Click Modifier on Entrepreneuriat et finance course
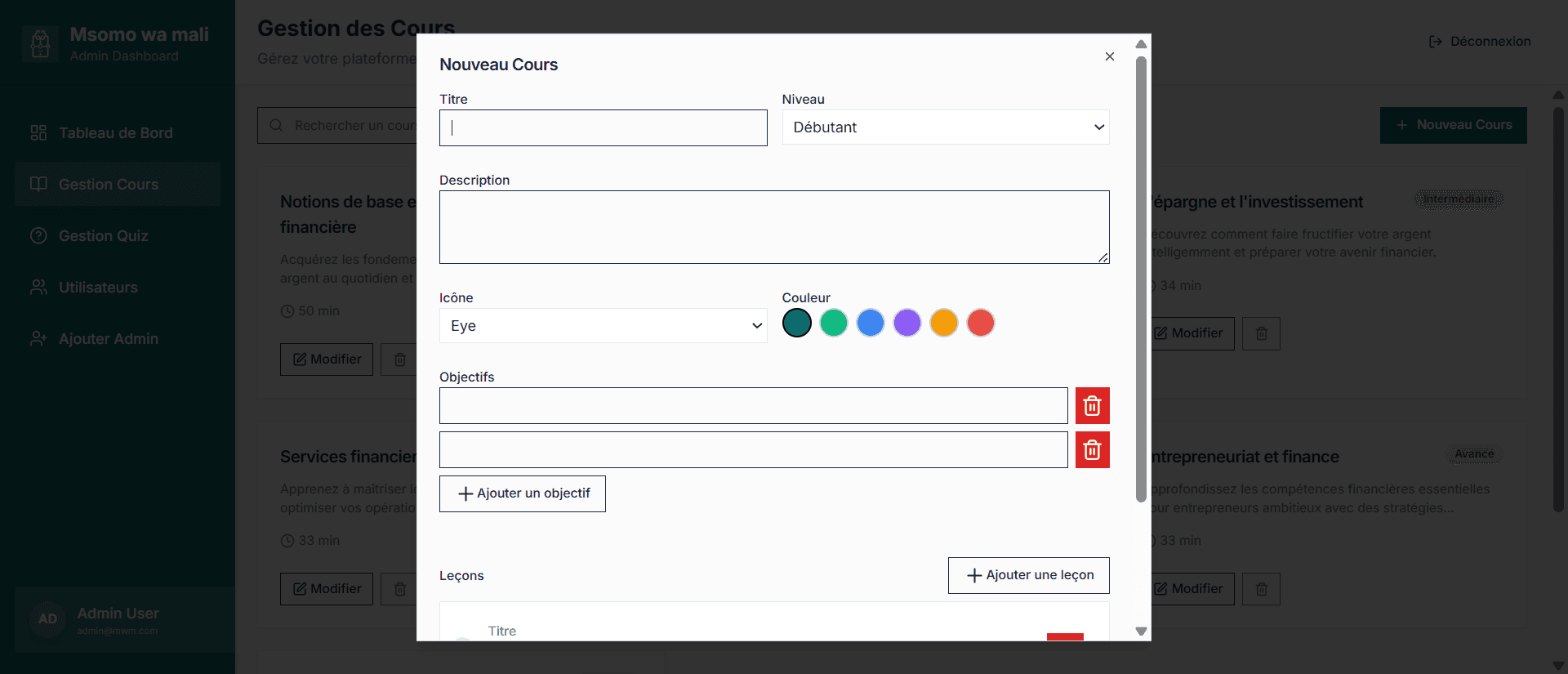1568x674 pixels. [x=1192, y=590]
